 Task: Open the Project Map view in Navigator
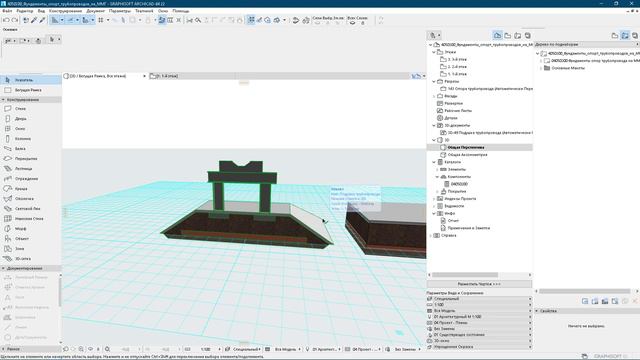pyautogui.click(x=497, y=36)
